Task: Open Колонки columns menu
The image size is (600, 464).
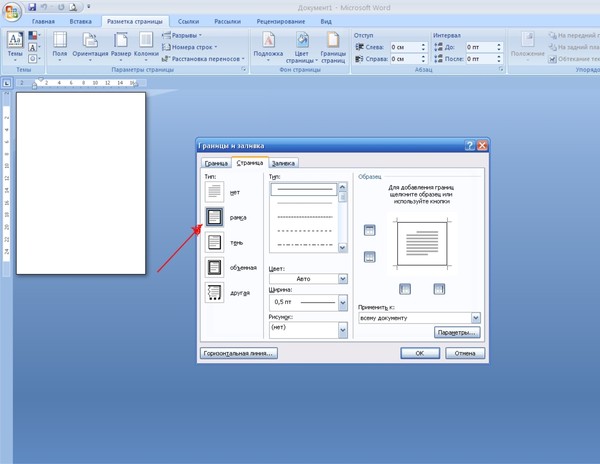Action: [146, 46]
